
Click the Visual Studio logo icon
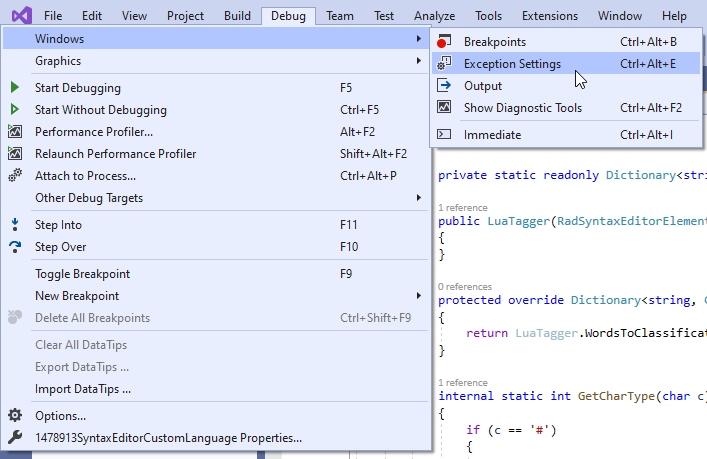[x=15, y=16]
